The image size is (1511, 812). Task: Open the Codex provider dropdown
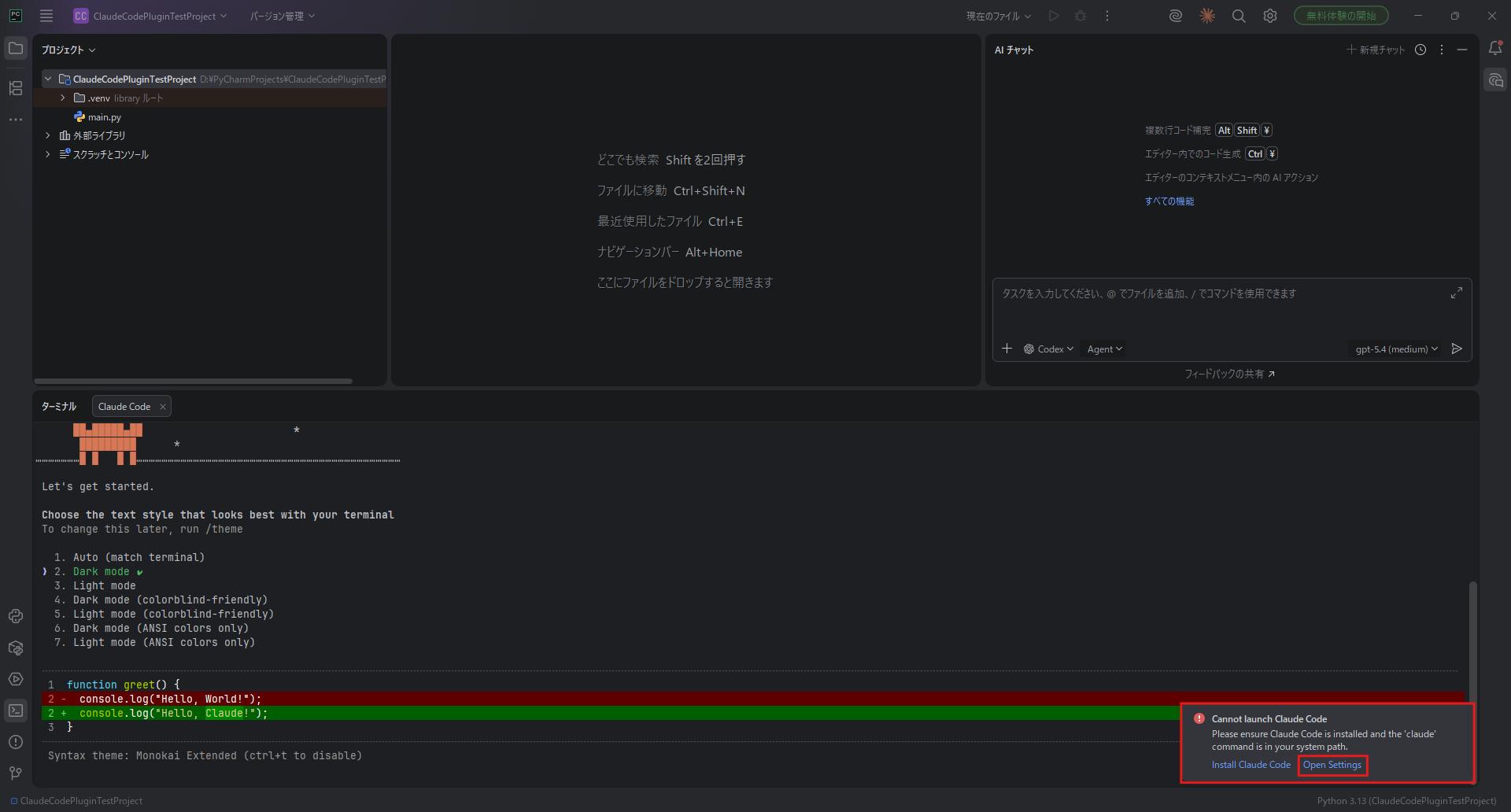[x=1049, y=349]
